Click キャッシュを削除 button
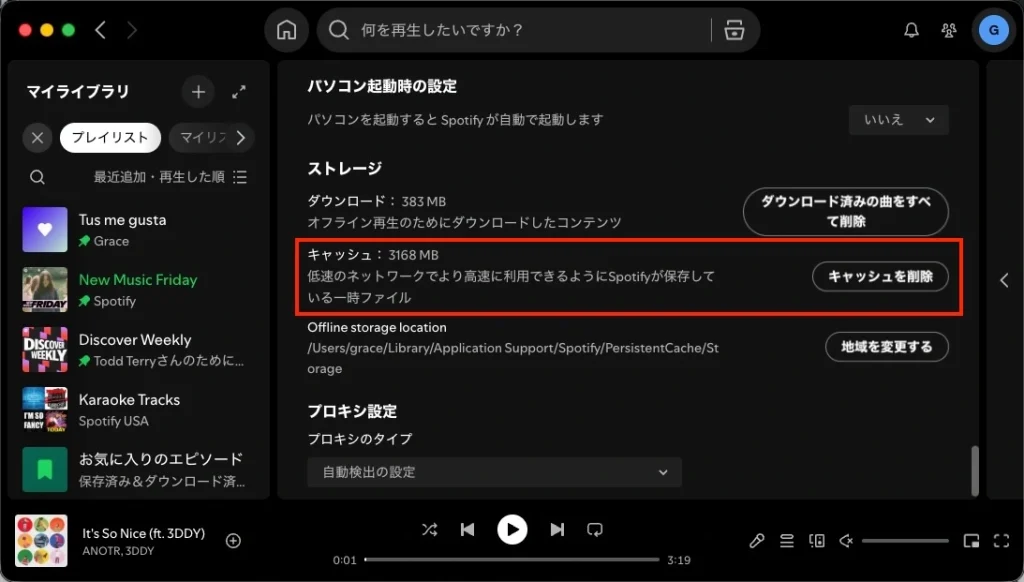 [880, 276]
